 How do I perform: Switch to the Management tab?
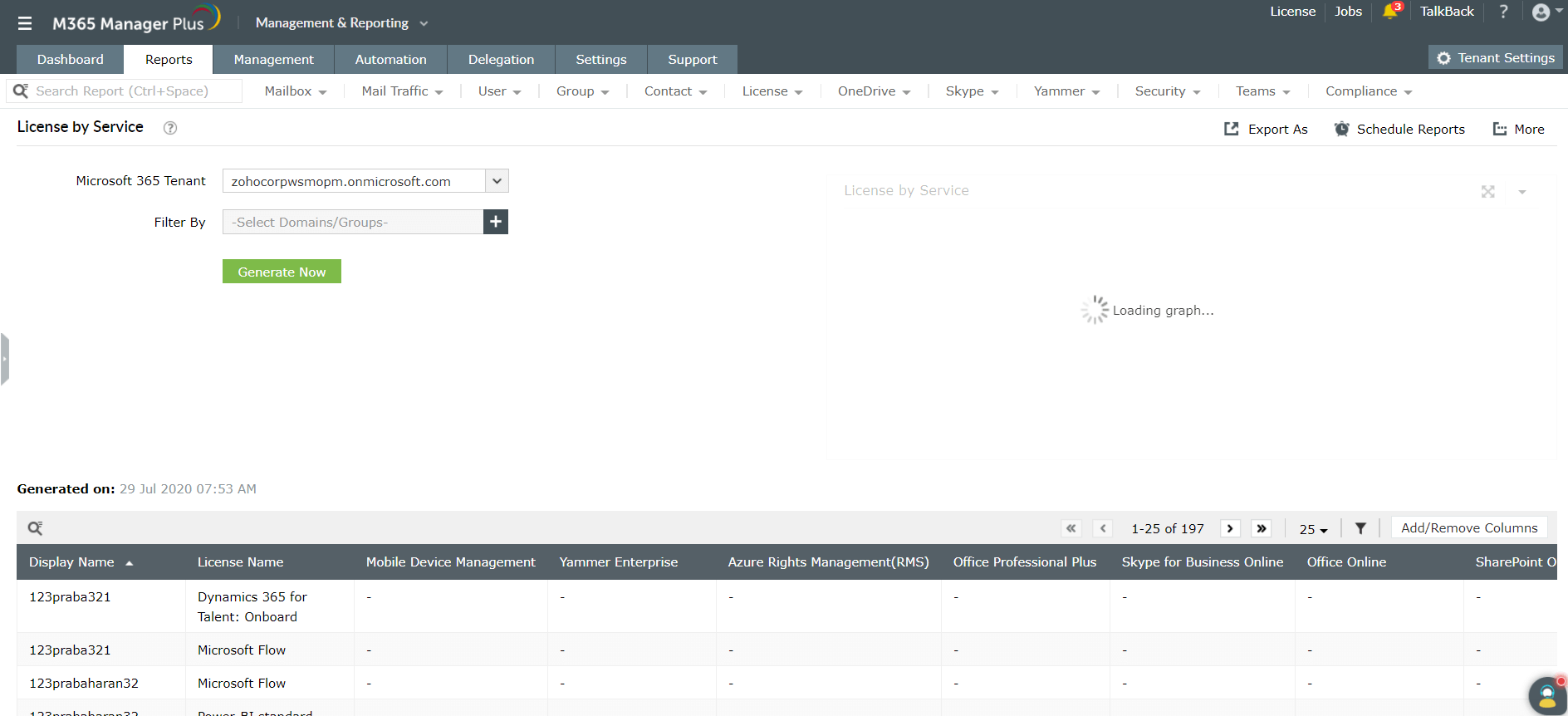click(273, 60)
